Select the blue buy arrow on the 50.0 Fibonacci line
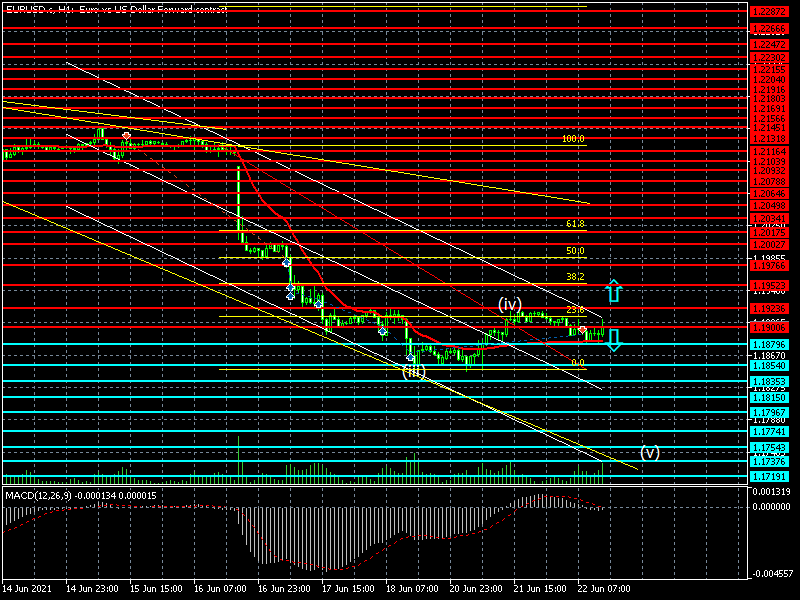 pos(286,262)
